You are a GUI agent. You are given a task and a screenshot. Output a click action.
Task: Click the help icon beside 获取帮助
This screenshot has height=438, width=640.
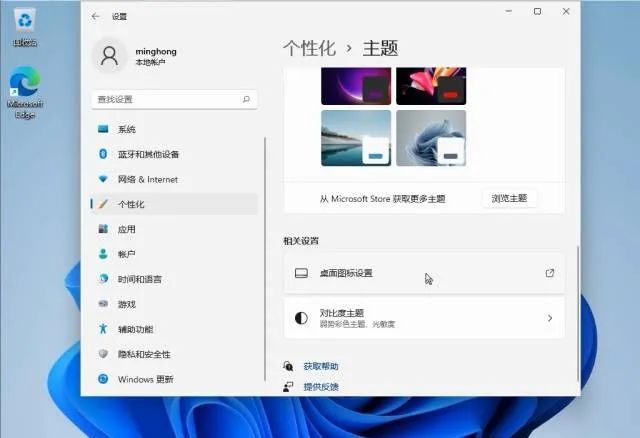[x=288, y=366]
